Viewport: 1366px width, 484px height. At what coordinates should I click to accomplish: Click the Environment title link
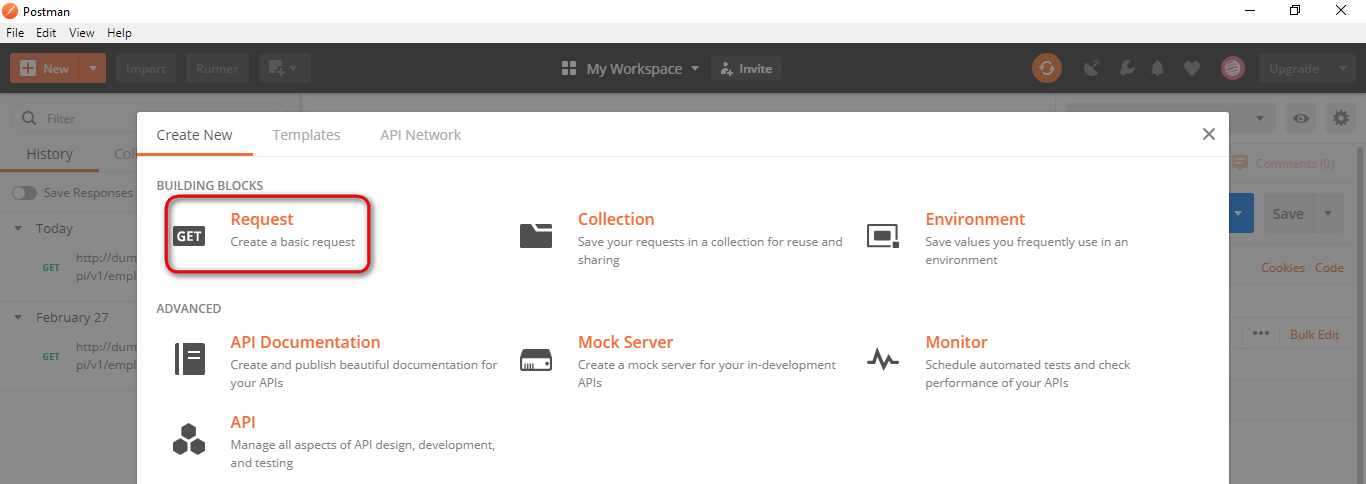pyautogui.click(x=975, y=219)
